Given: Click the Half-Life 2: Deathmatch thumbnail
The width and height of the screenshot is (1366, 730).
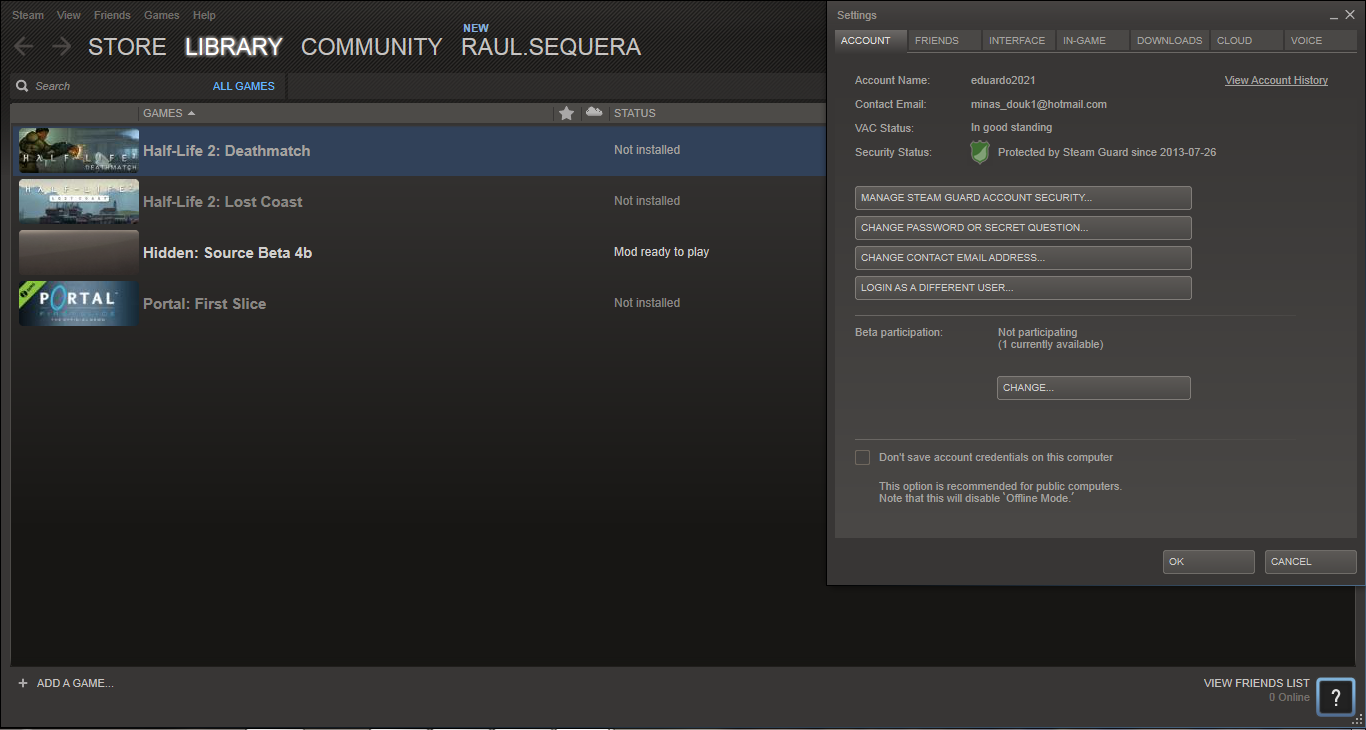Looking at the screenshot, I should click(x=79, y=151).
